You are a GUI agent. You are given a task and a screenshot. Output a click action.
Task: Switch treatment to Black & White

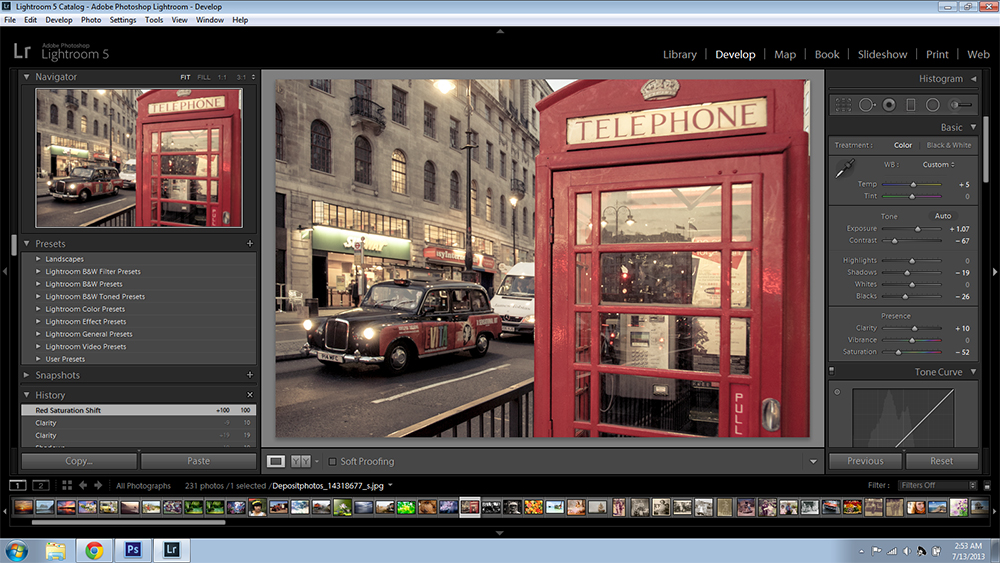pos(948,145)
